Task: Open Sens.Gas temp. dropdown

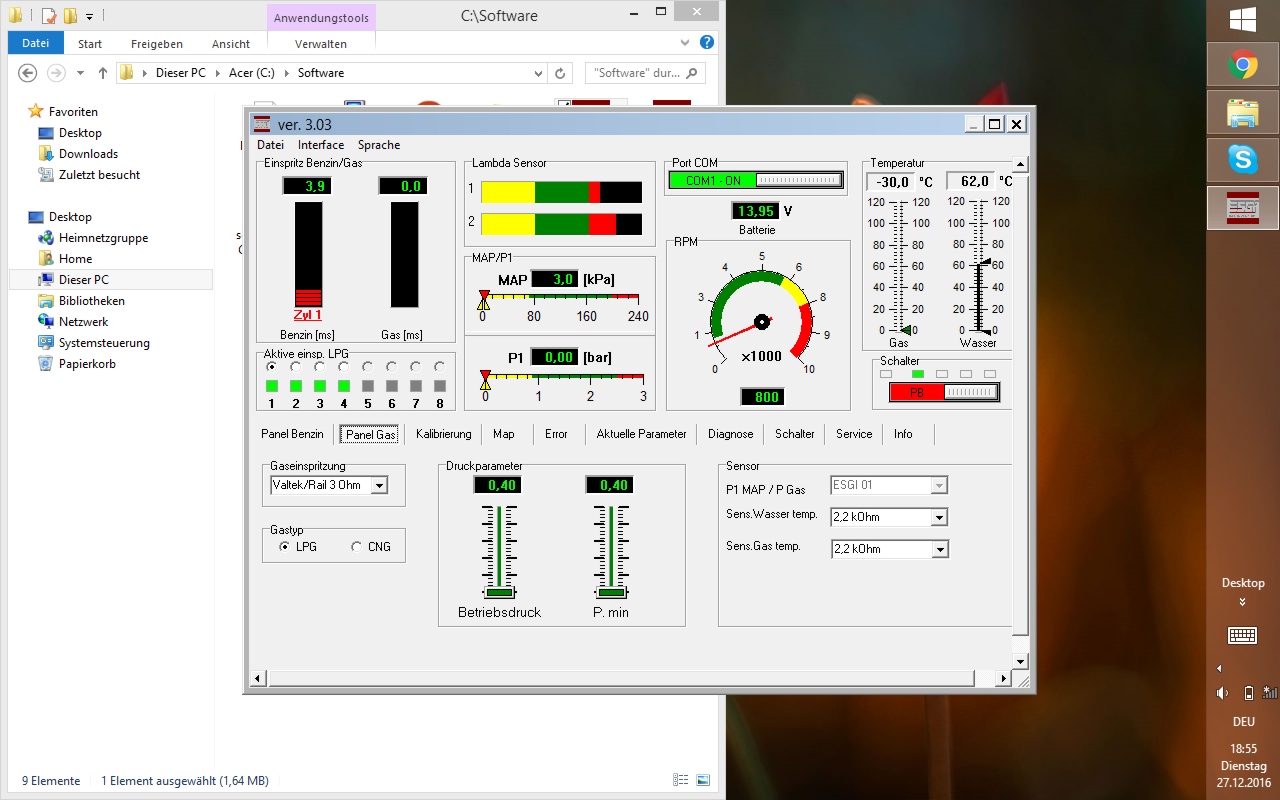Action: tap(938, 549)
